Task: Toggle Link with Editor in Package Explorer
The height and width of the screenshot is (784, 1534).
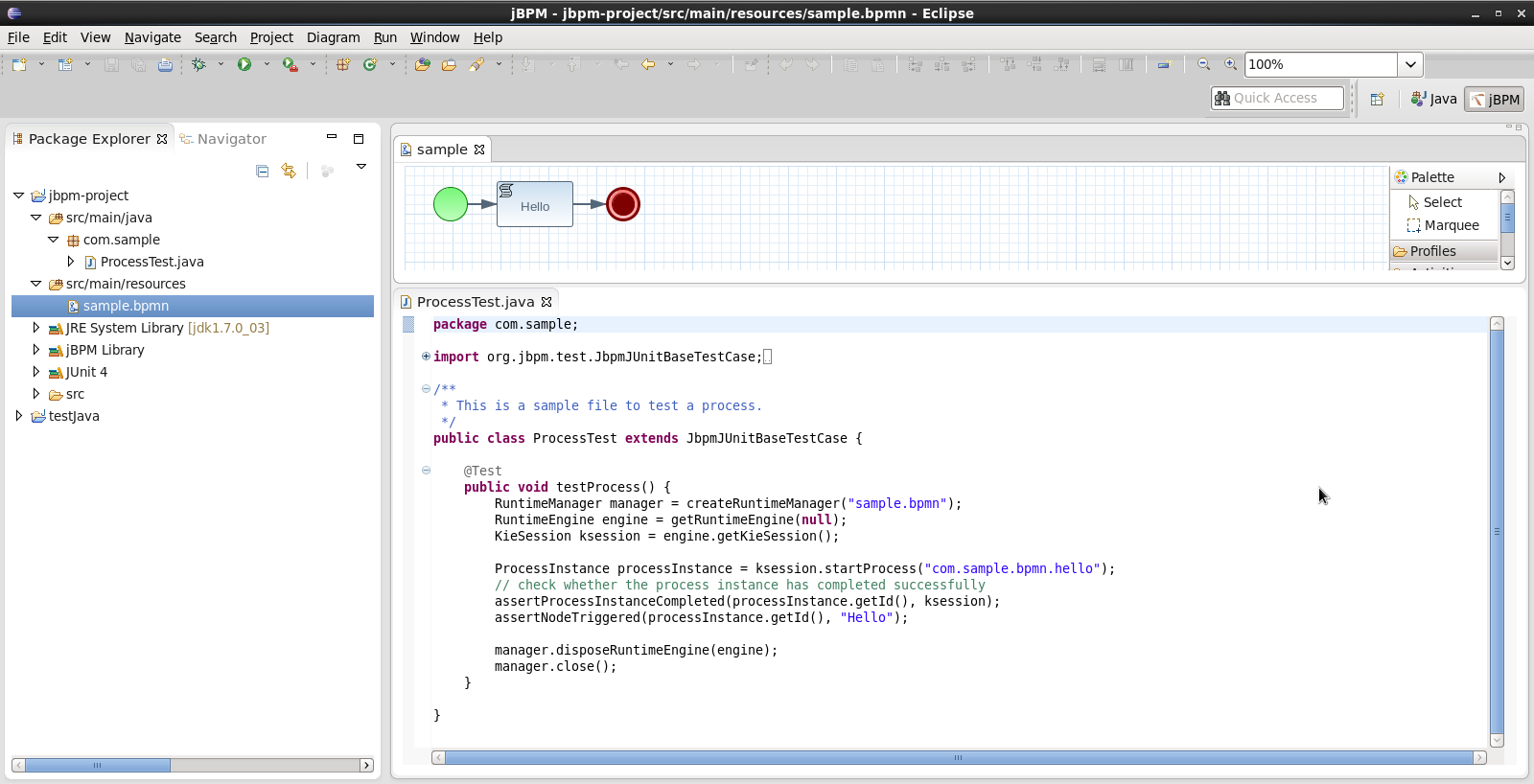Action: click(x=289, y=171)
